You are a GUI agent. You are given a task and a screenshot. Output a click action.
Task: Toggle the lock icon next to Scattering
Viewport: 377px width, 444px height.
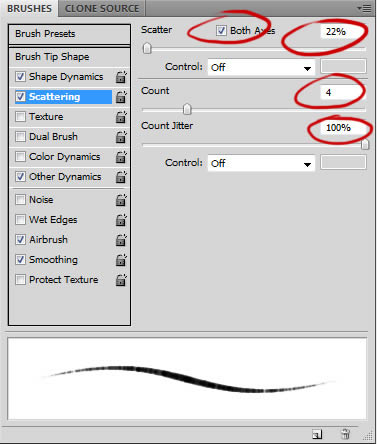click(x=121, y=97)
